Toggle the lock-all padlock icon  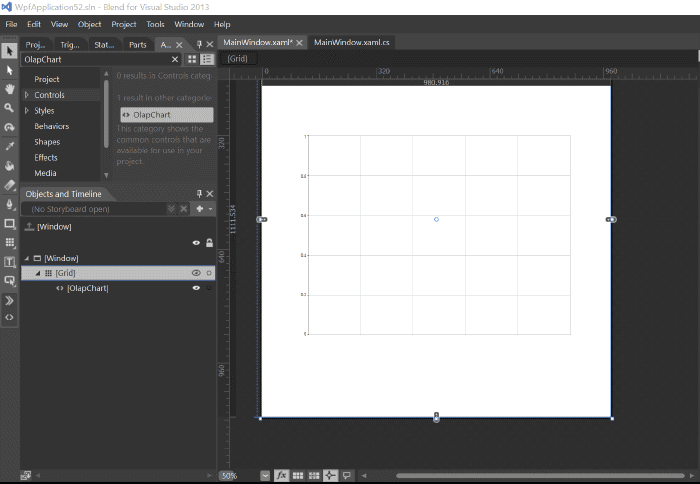(x=209, y=243)
